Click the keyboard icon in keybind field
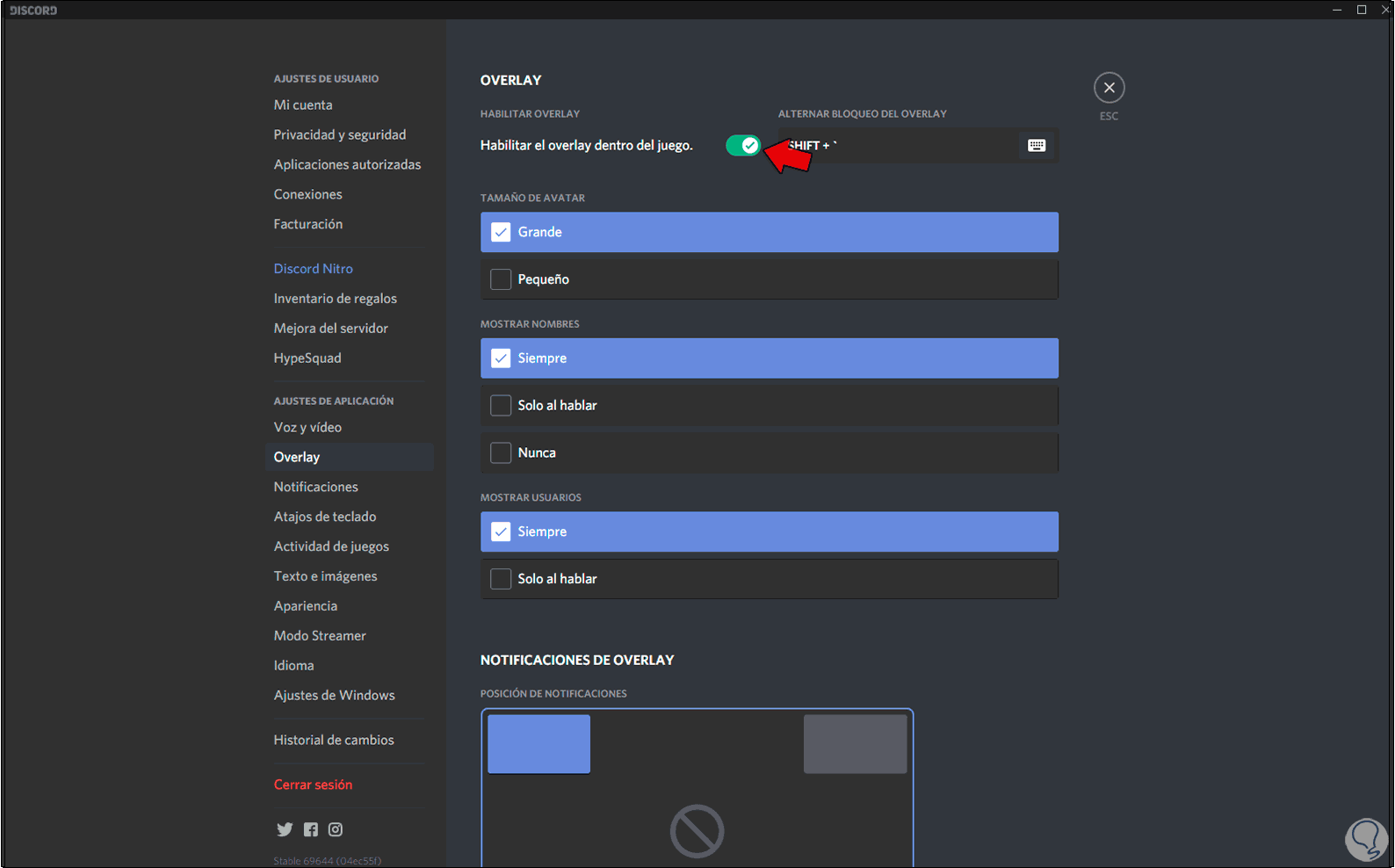 pyautogui.click(x=1037, y=146)
